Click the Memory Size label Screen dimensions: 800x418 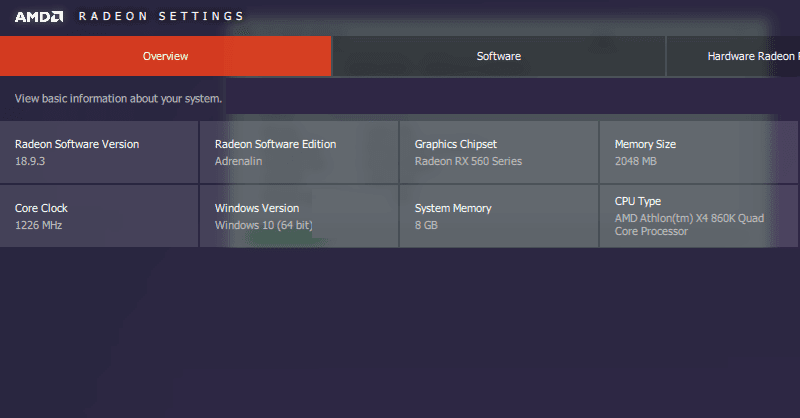pos(645,144)
